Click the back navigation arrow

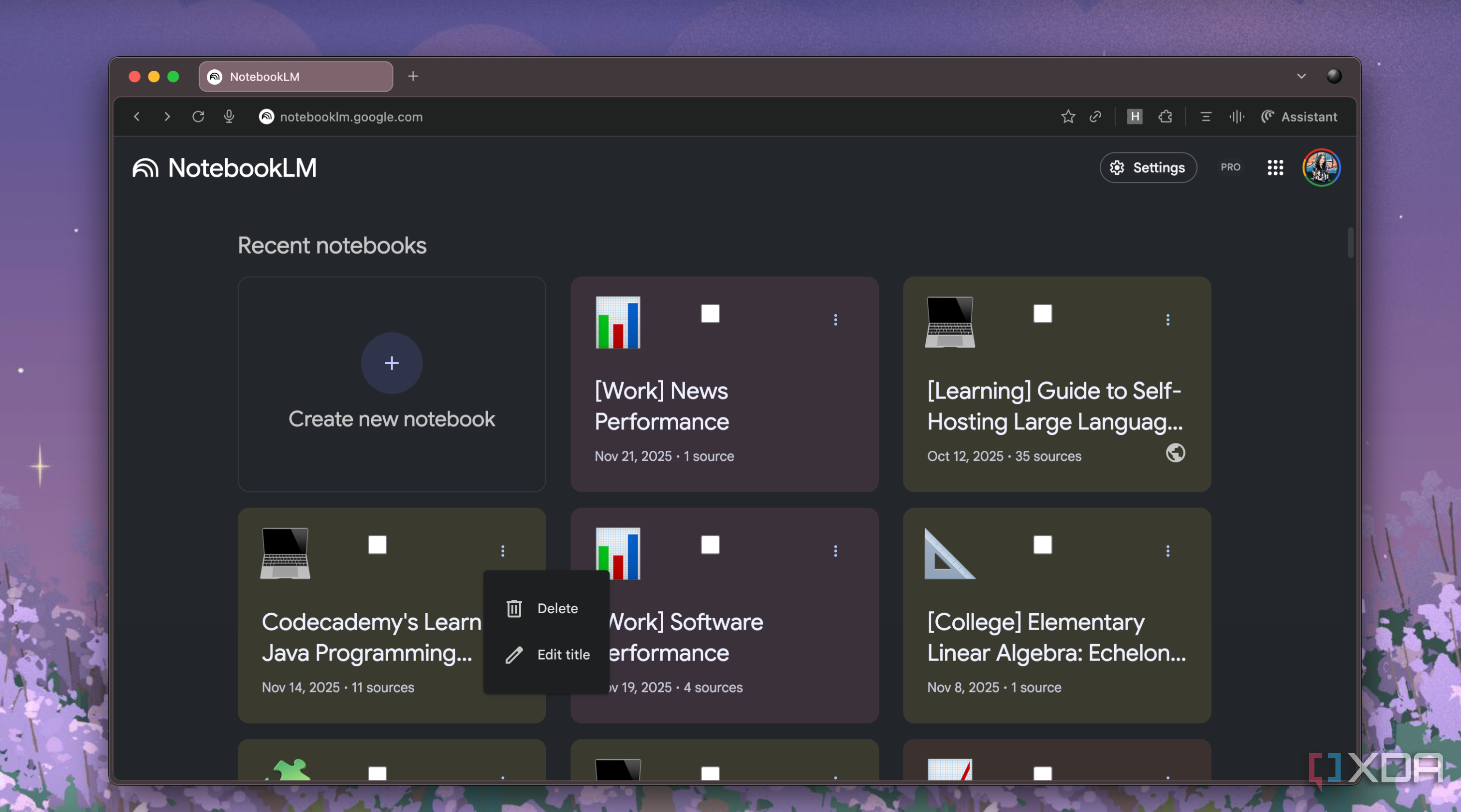[x=137, y=117]
